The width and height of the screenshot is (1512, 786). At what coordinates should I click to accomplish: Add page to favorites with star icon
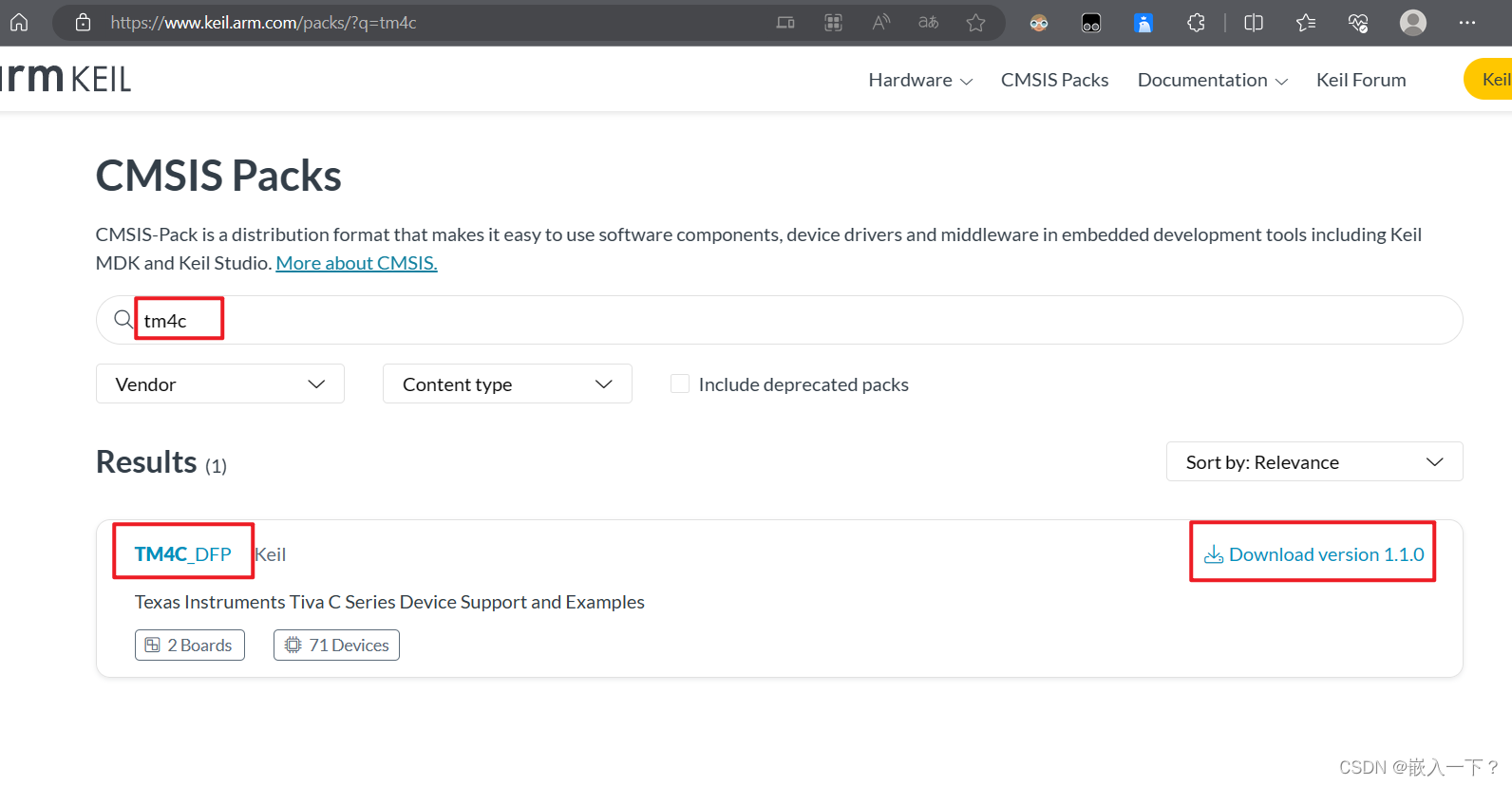(975, 22)
